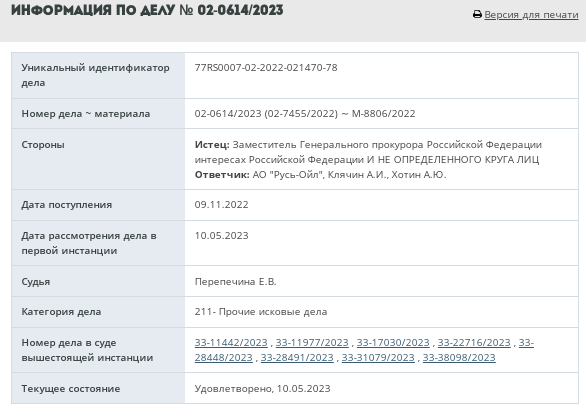Screen dimensions: 586x407
Task: Click the category value 211- Прочие исковые дела
Action: tap(261, 312)
